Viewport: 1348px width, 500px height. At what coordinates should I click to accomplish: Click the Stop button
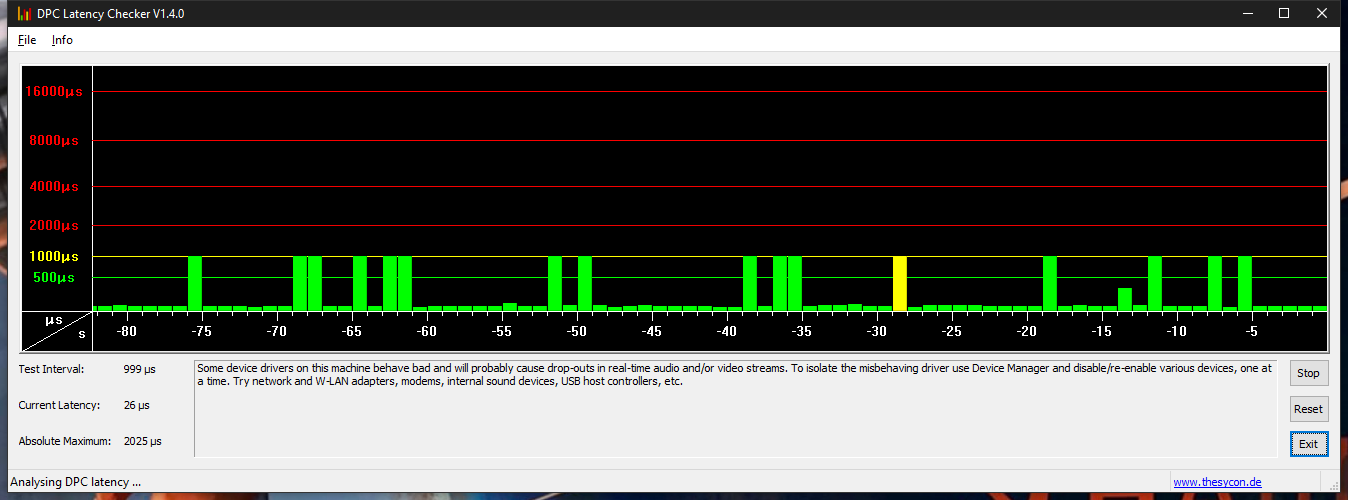pyautogui.click(x=1308, y=373)
